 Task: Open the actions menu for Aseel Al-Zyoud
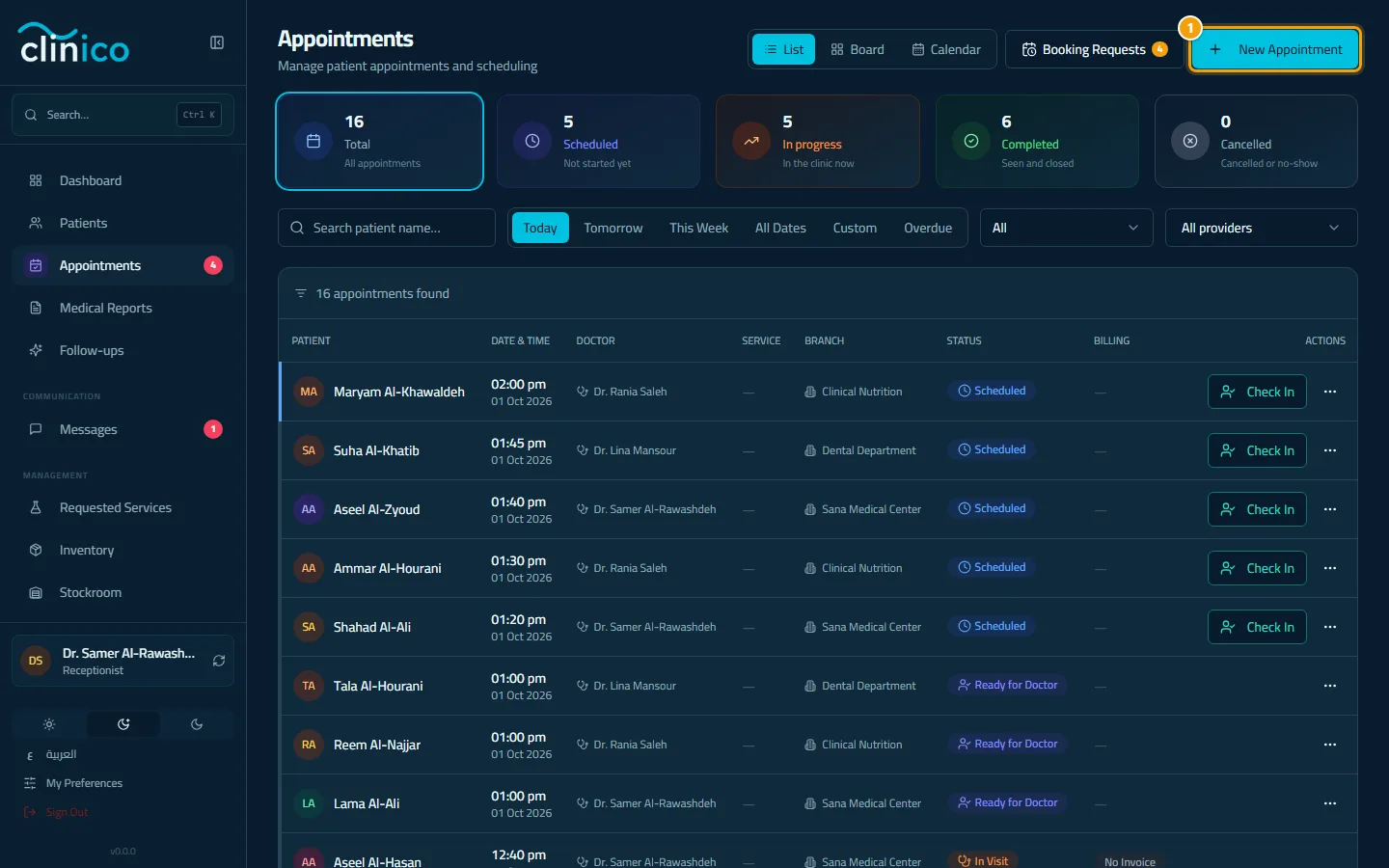pos(1330,509)
